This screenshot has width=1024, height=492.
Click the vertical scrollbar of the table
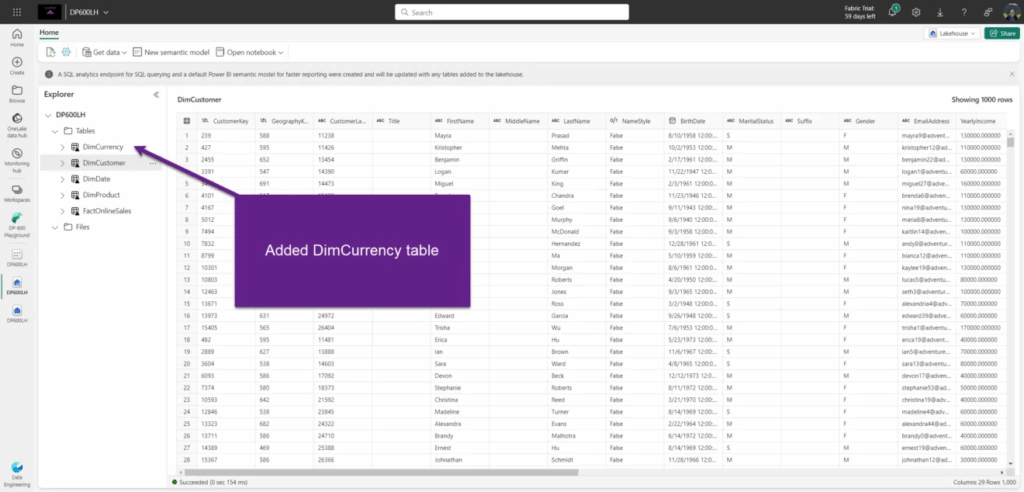coord(1010,141)
